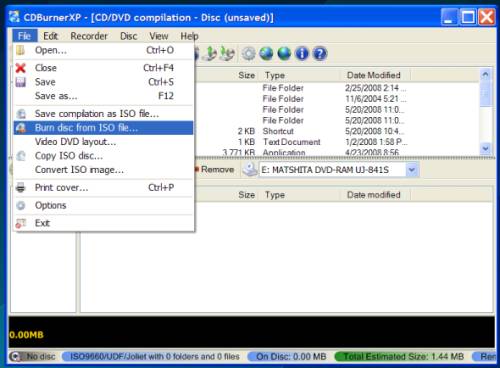Open the Recorder menu
The width and height of the screenshot is (500, 368).
coord(89,36)
